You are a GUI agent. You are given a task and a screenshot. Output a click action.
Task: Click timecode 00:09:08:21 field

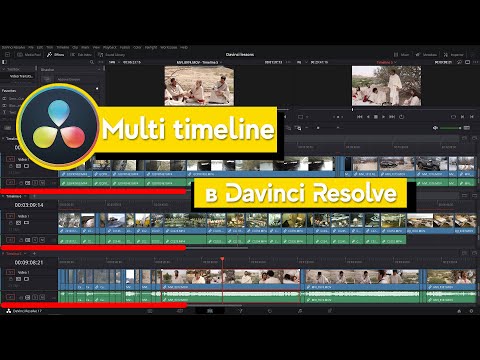click(29, 262)
